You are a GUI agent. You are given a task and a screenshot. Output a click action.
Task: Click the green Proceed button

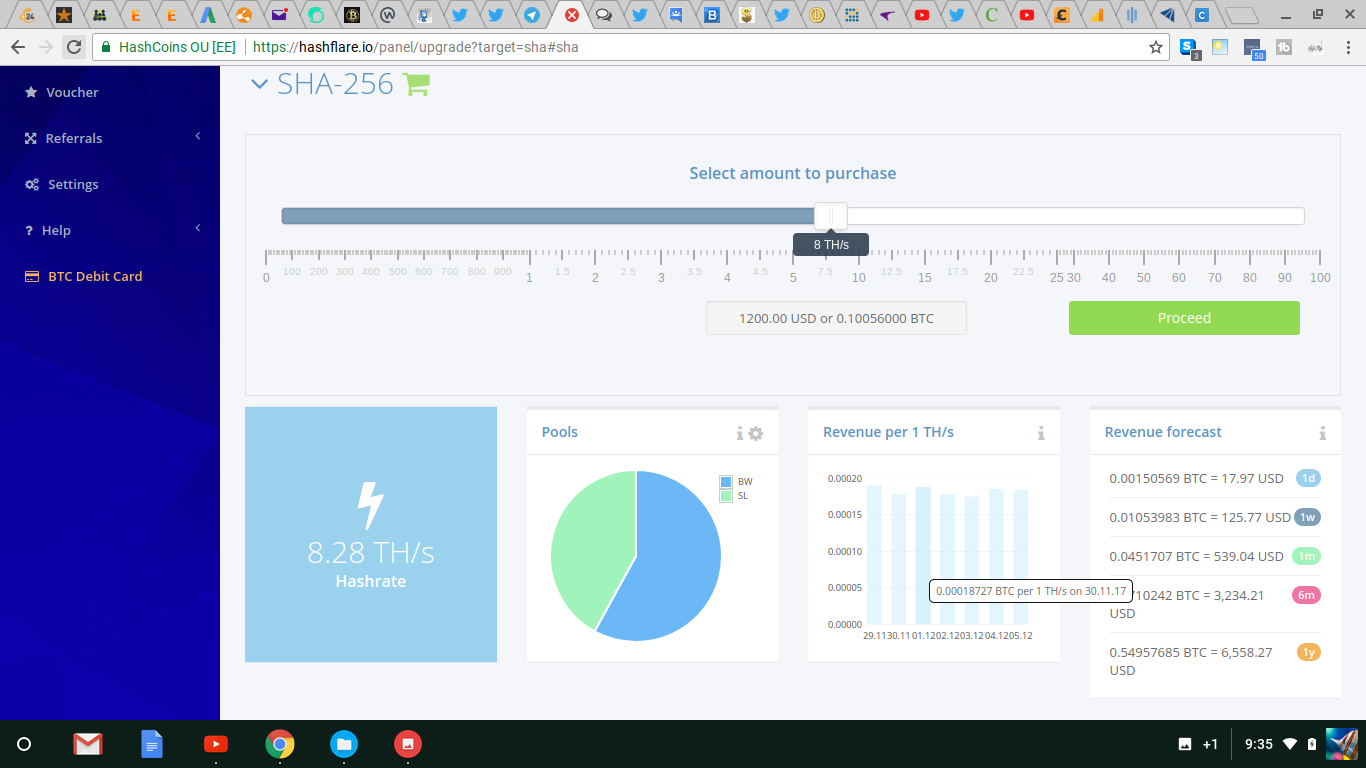pos(1184,318)
